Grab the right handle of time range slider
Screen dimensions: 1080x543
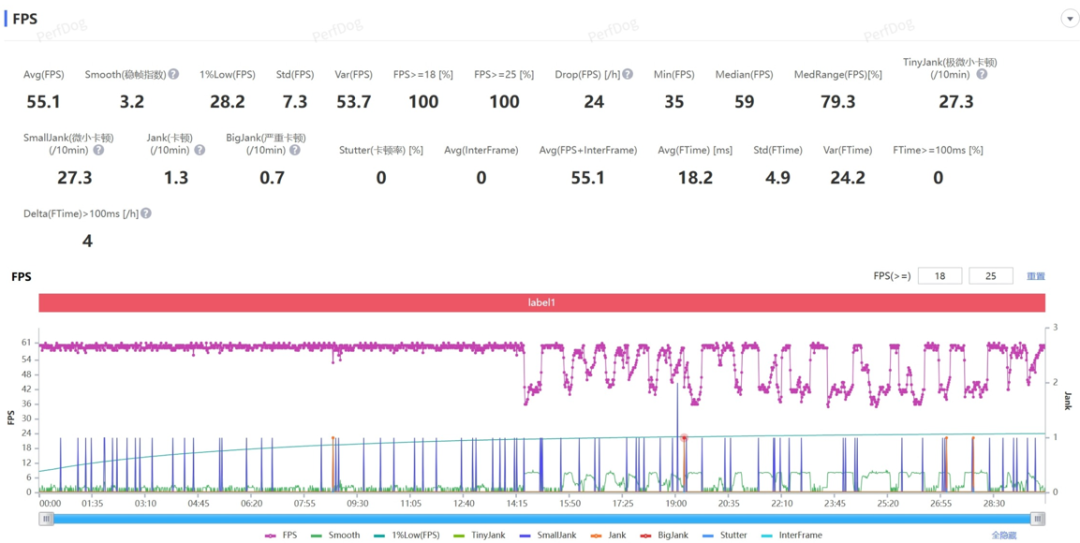[1037, 519]
